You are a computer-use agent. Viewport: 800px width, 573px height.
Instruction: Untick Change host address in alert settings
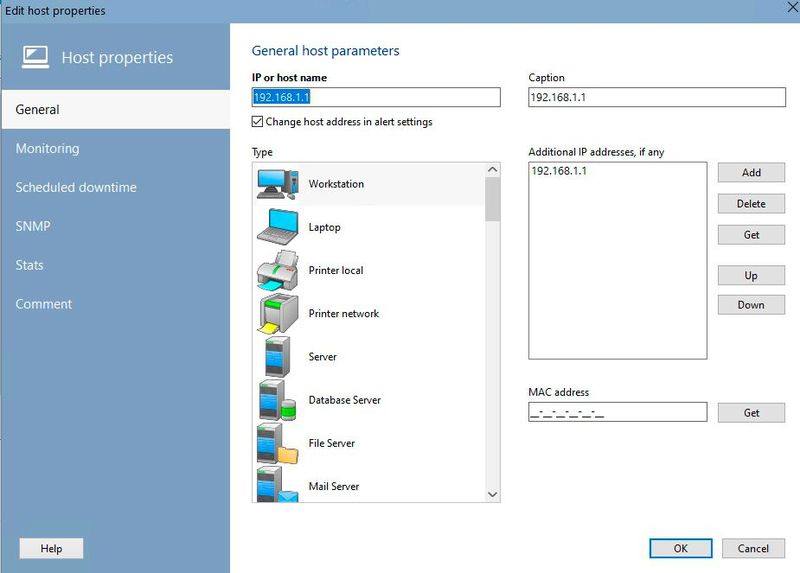pyautogui.click(x=258, y=121)
